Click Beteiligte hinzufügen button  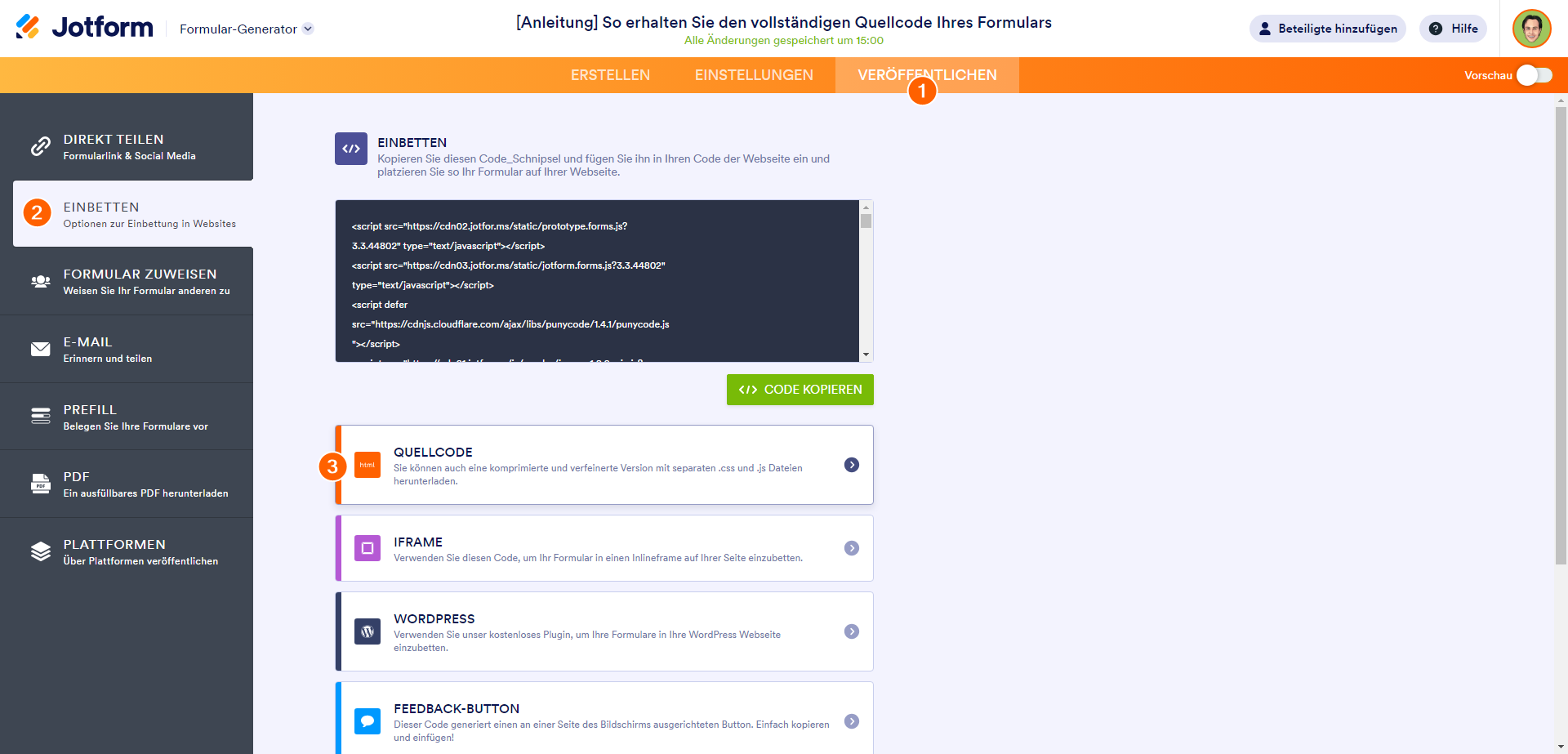click(1327, 29)
